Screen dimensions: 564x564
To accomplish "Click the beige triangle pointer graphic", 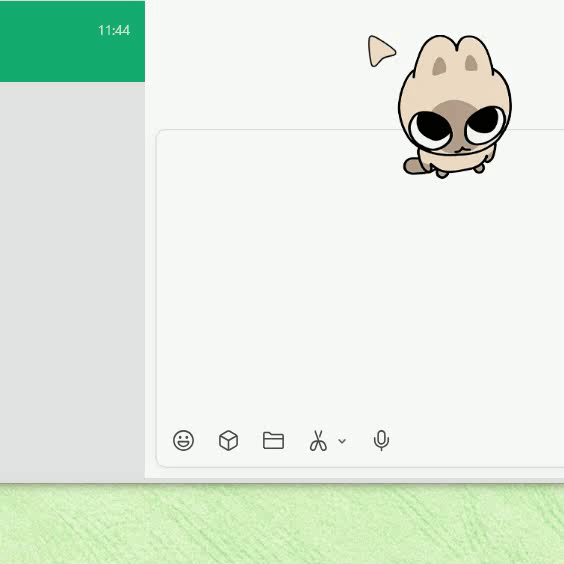I will click(x=381, y=51).
